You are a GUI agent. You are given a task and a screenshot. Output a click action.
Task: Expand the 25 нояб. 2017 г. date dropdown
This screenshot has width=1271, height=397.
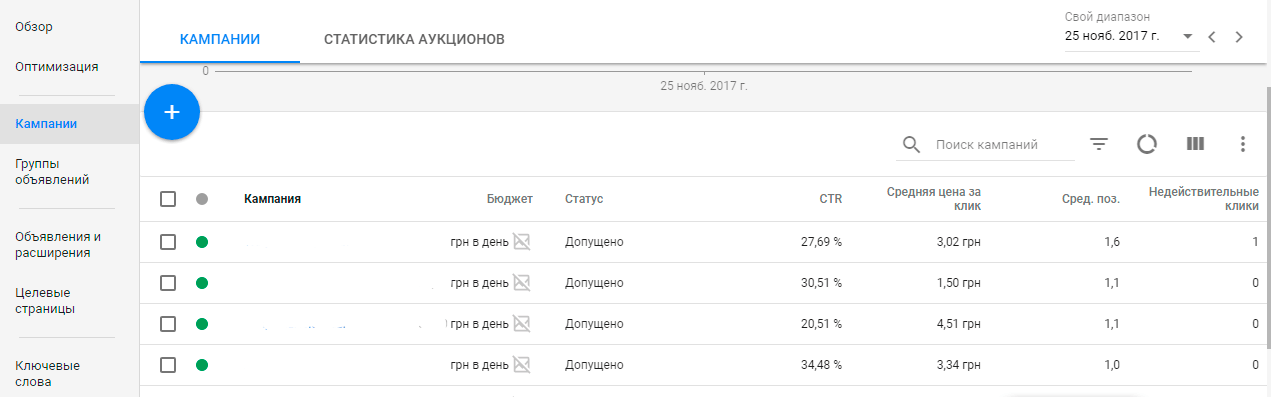pyautogui.click(x=1130, y=36)
